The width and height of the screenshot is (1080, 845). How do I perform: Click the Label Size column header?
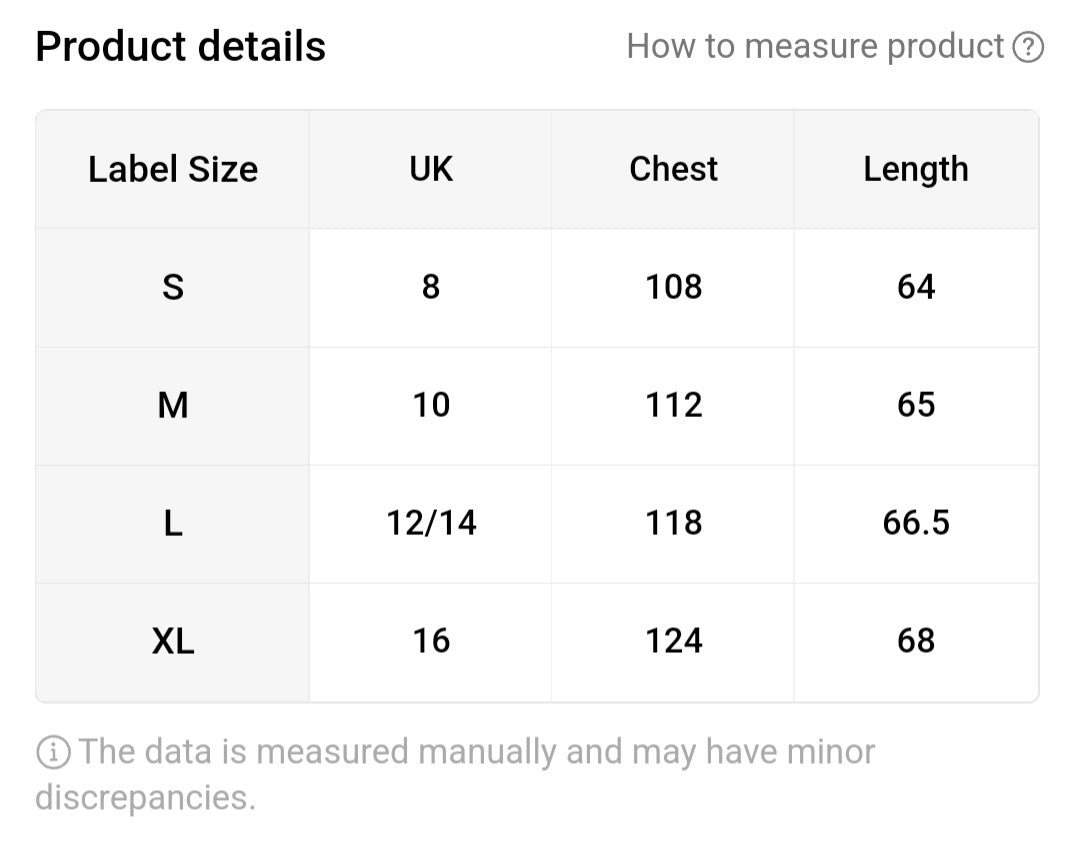[x=173, y=169]
